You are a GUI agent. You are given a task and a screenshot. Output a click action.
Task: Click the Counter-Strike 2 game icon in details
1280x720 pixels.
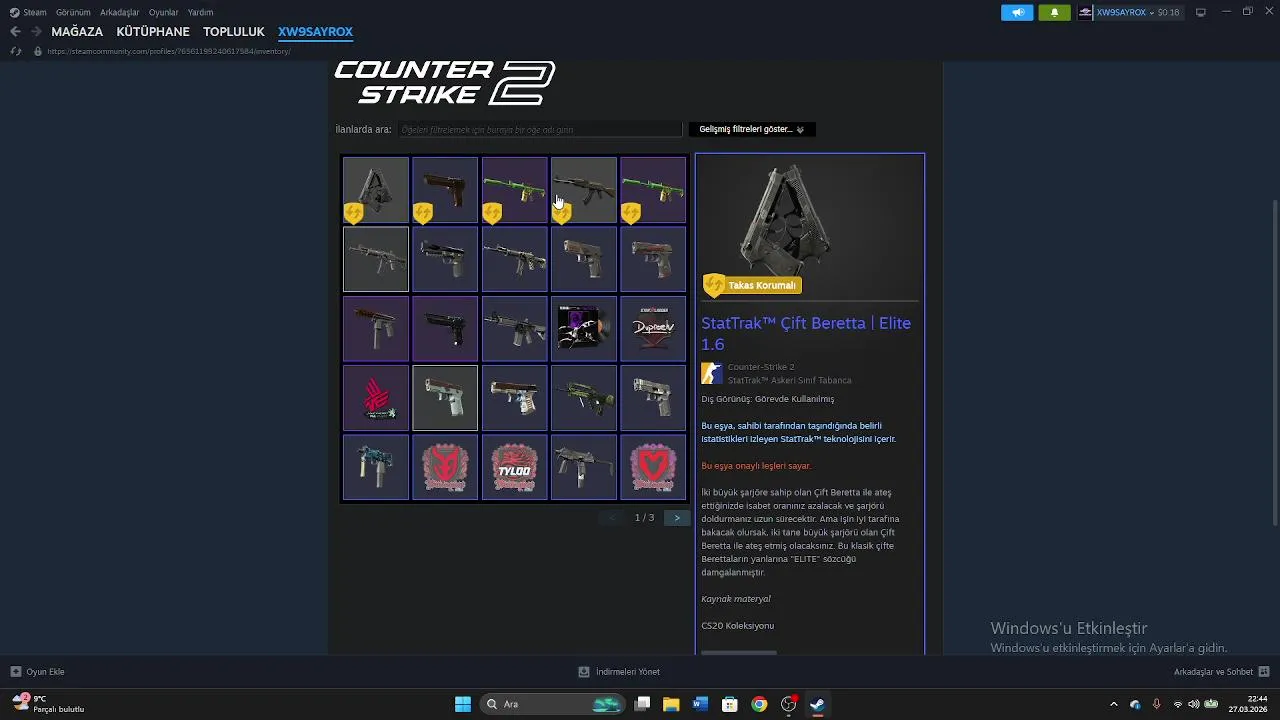tap(712, 373)
